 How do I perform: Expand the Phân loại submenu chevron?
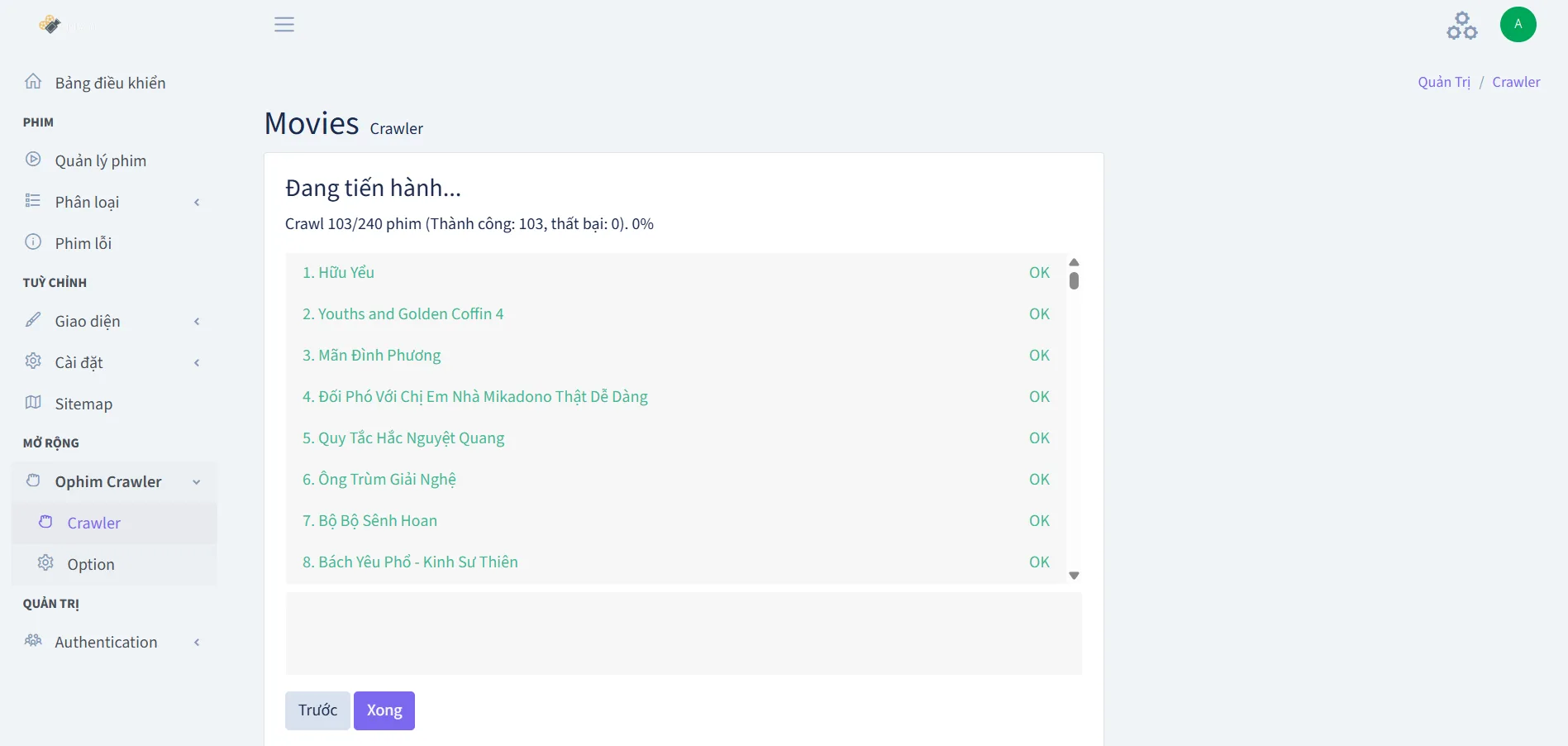pyautogui.click(x=197, y=203)
